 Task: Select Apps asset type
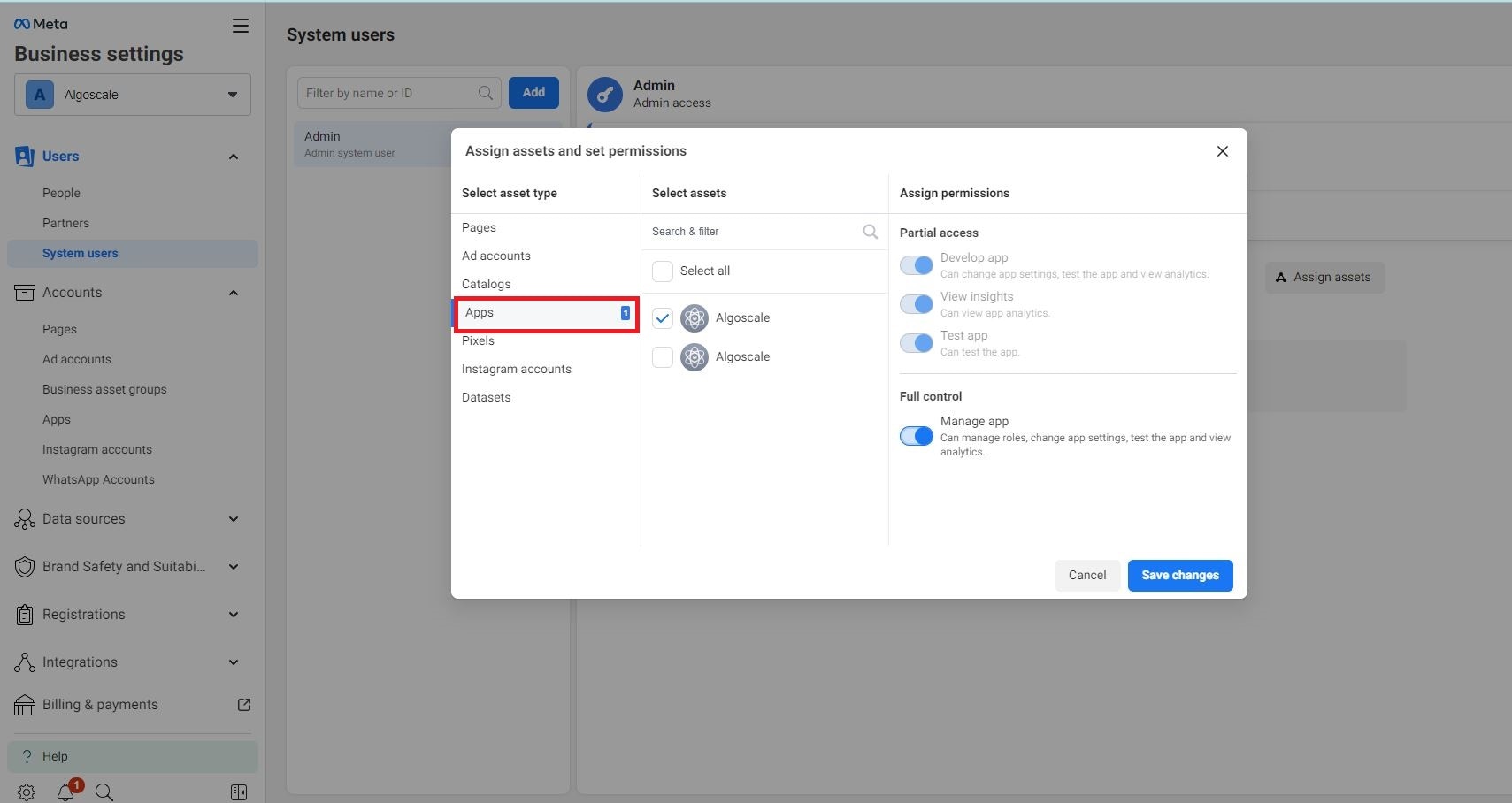(546, 313)
